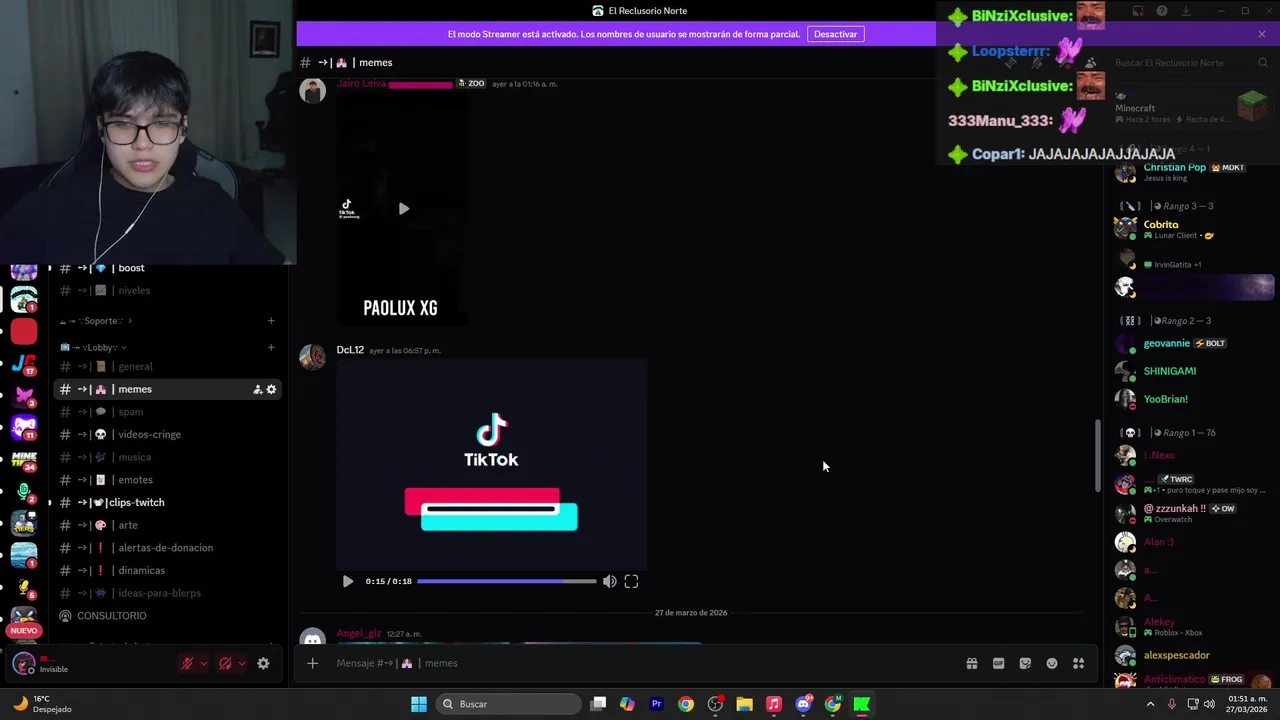Open the Minecraft activity card

(x=1192, y=108)
